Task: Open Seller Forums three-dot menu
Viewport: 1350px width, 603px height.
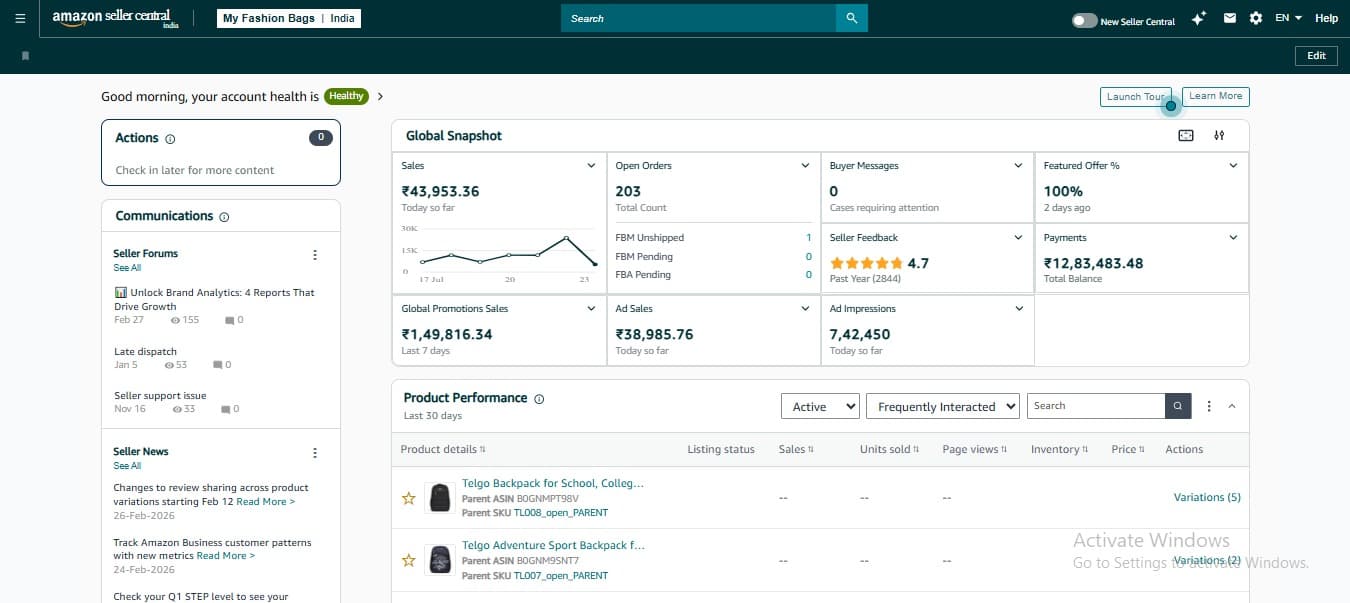Action: tap(315, 255)
